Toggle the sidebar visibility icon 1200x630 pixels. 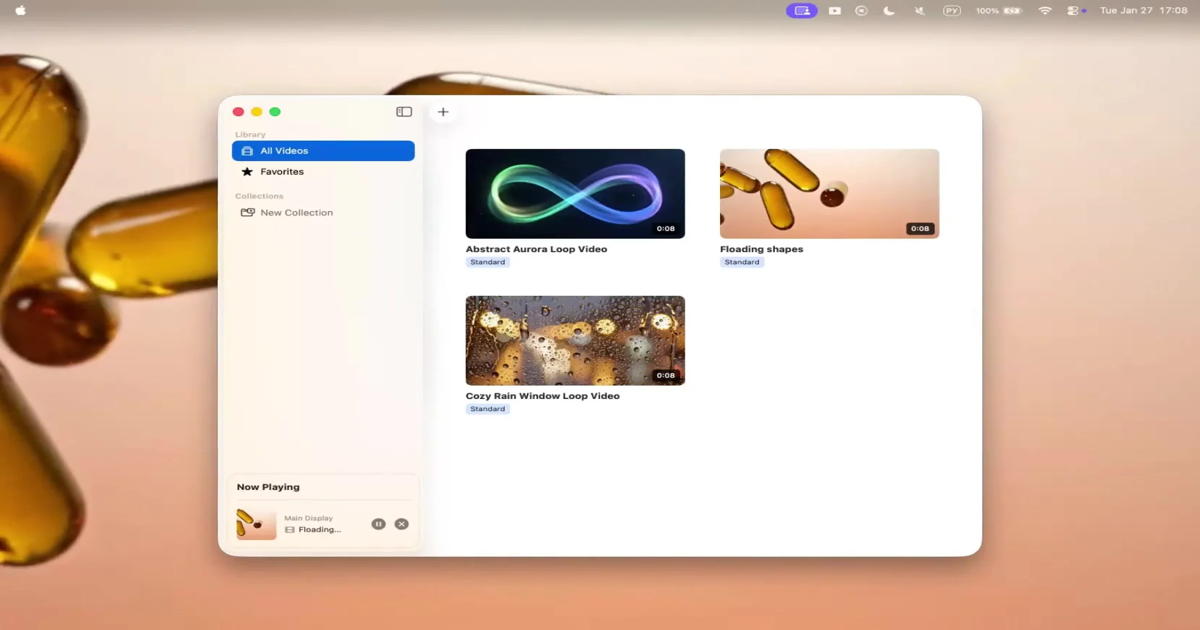(404, 112)
